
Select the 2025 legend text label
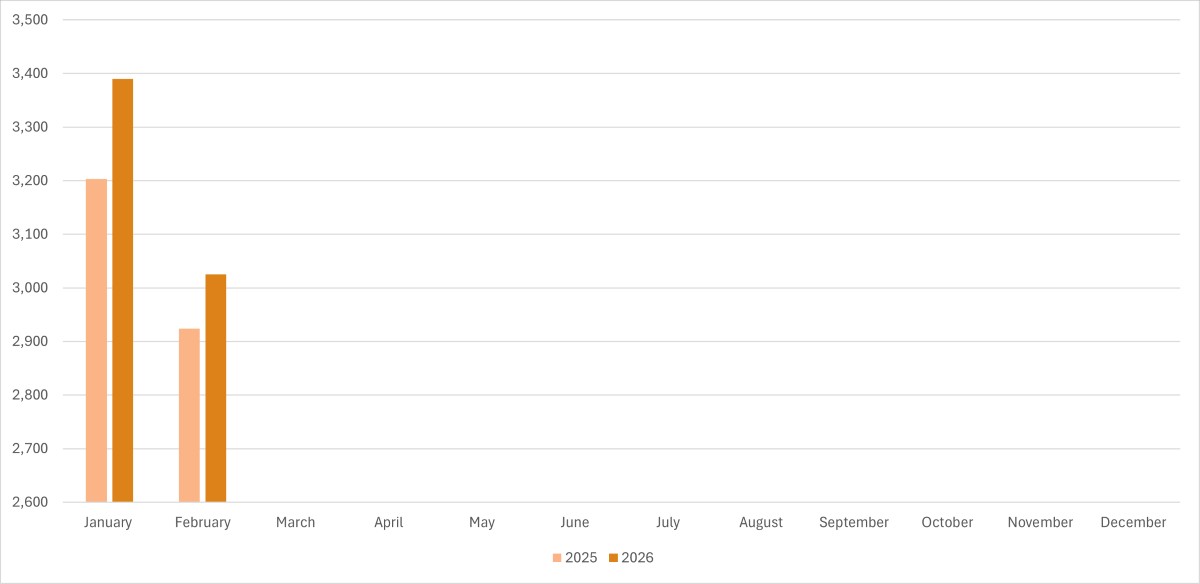pos(581,558)
